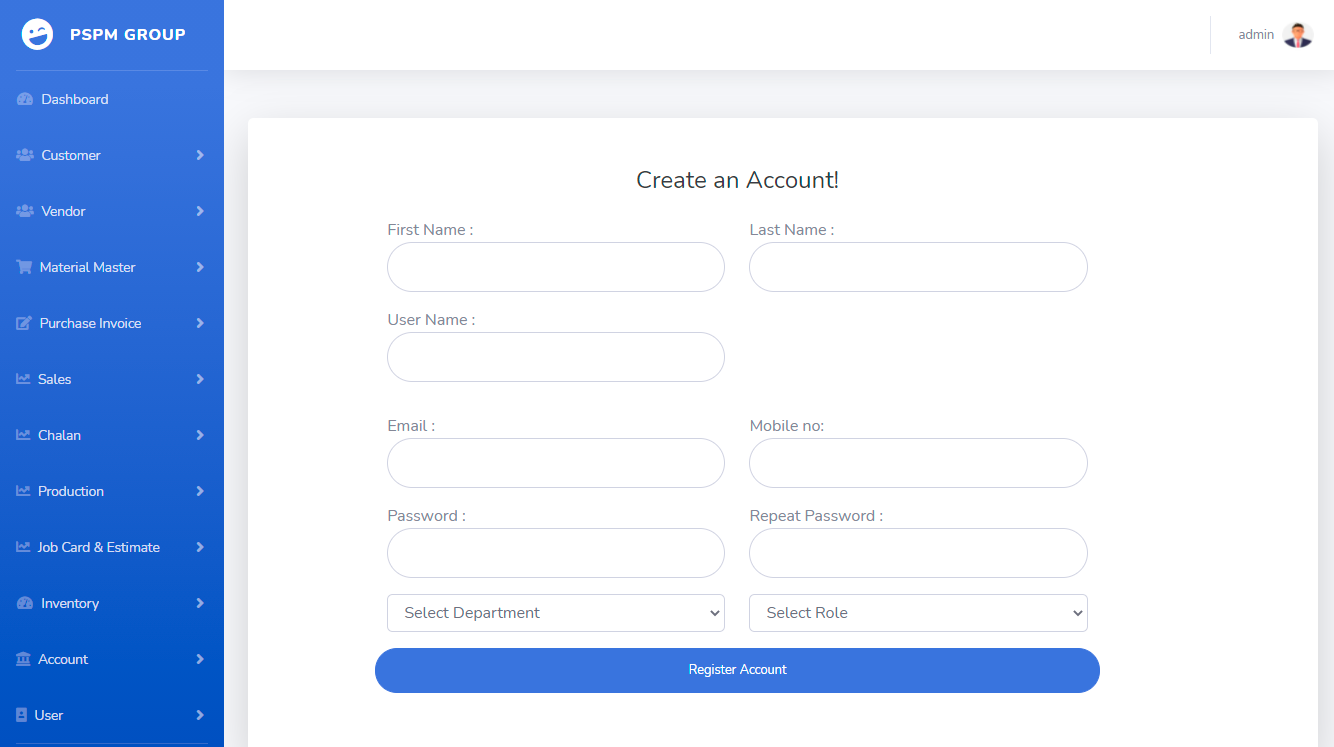
Task: Open the Select Department dropdown
Action: pyautogui.click(x=555, y=613)
